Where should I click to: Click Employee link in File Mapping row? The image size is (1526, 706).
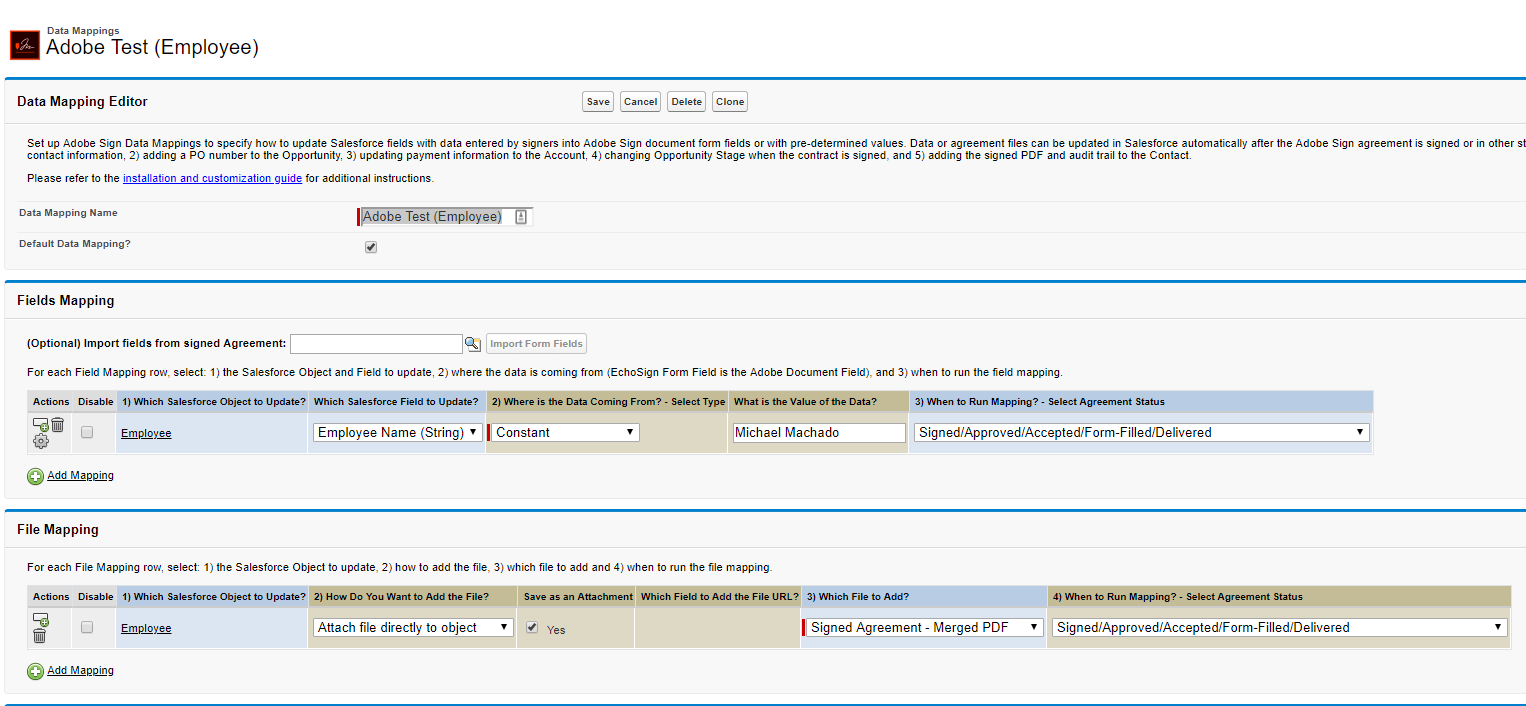click(146, 628)
